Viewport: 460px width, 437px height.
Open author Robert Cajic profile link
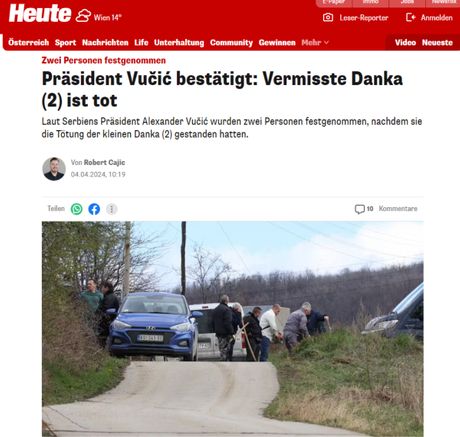(x=104, y=162)
